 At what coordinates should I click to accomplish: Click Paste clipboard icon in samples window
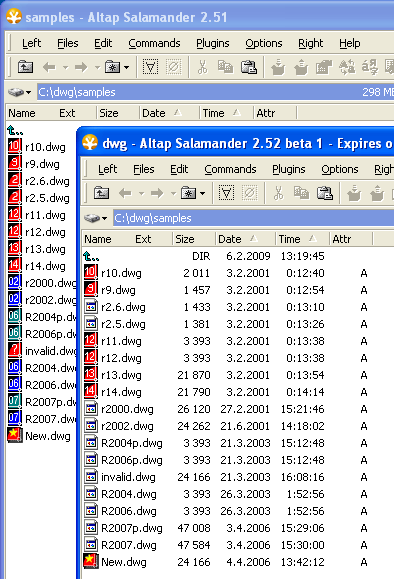(249, 67)
